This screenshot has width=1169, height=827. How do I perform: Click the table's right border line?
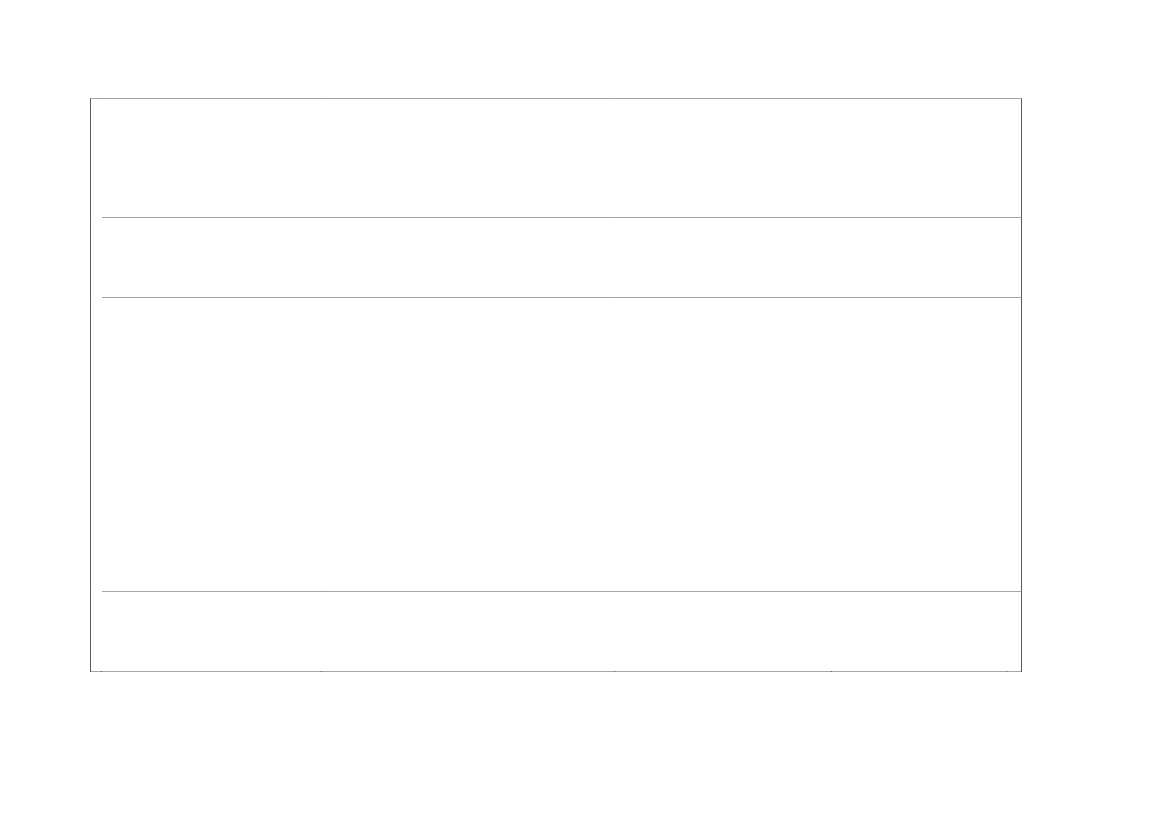pos(1021,384)
